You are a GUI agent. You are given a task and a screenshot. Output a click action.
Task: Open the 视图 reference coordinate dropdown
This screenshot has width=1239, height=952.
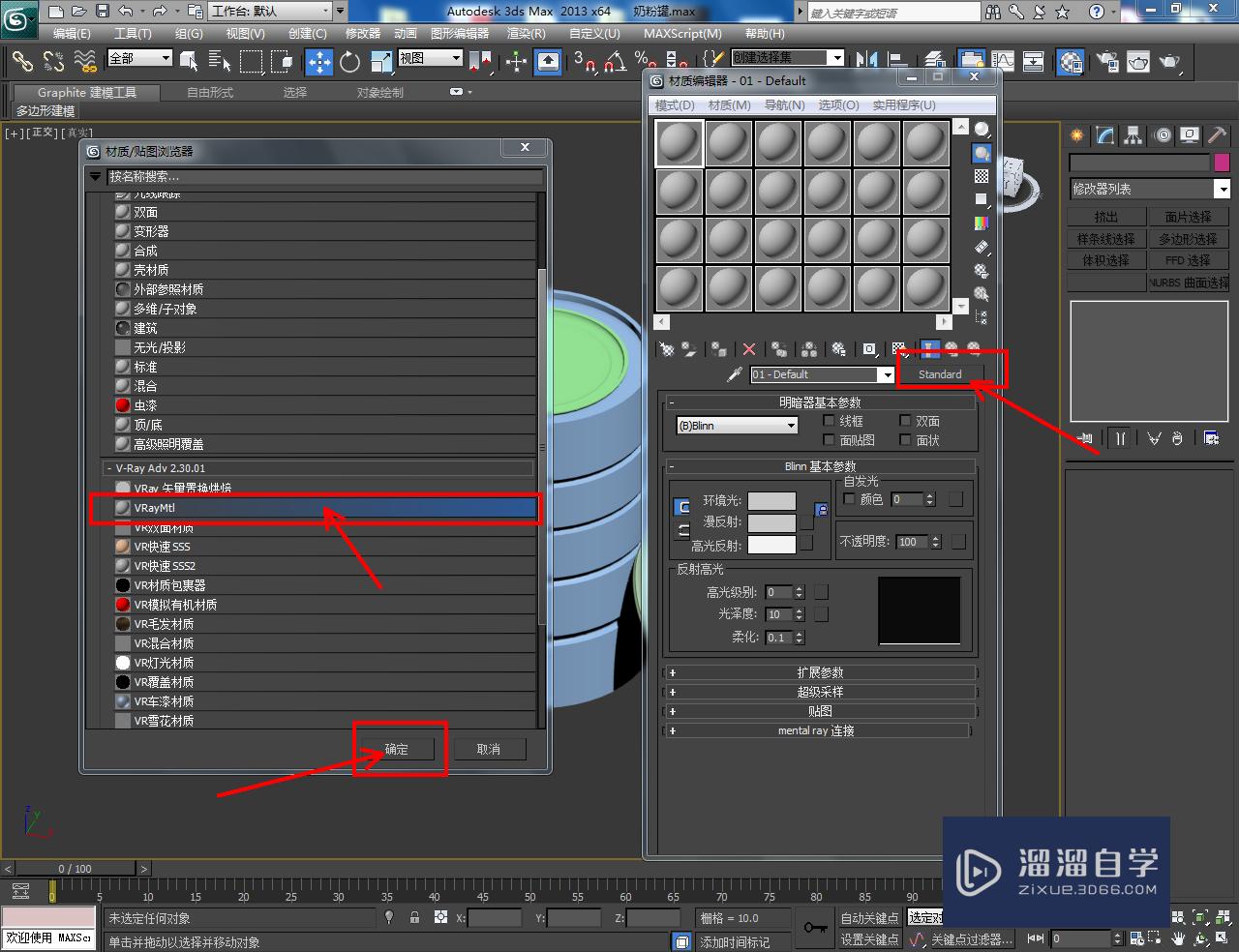[x=431, y=58]
